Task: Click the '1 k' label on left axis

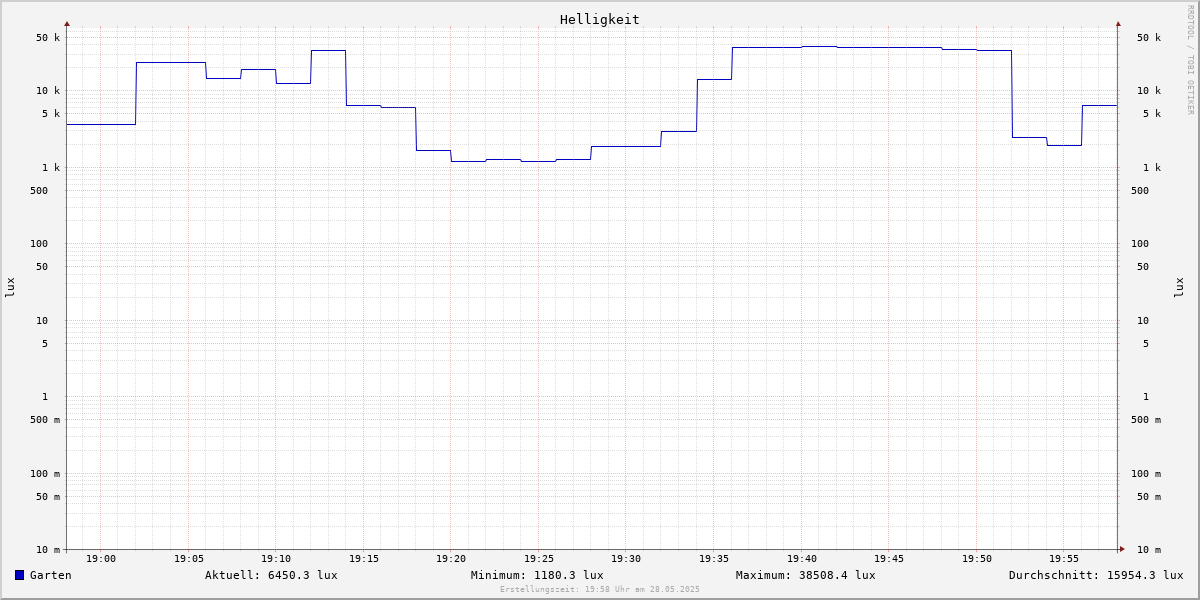Action: 52,168
